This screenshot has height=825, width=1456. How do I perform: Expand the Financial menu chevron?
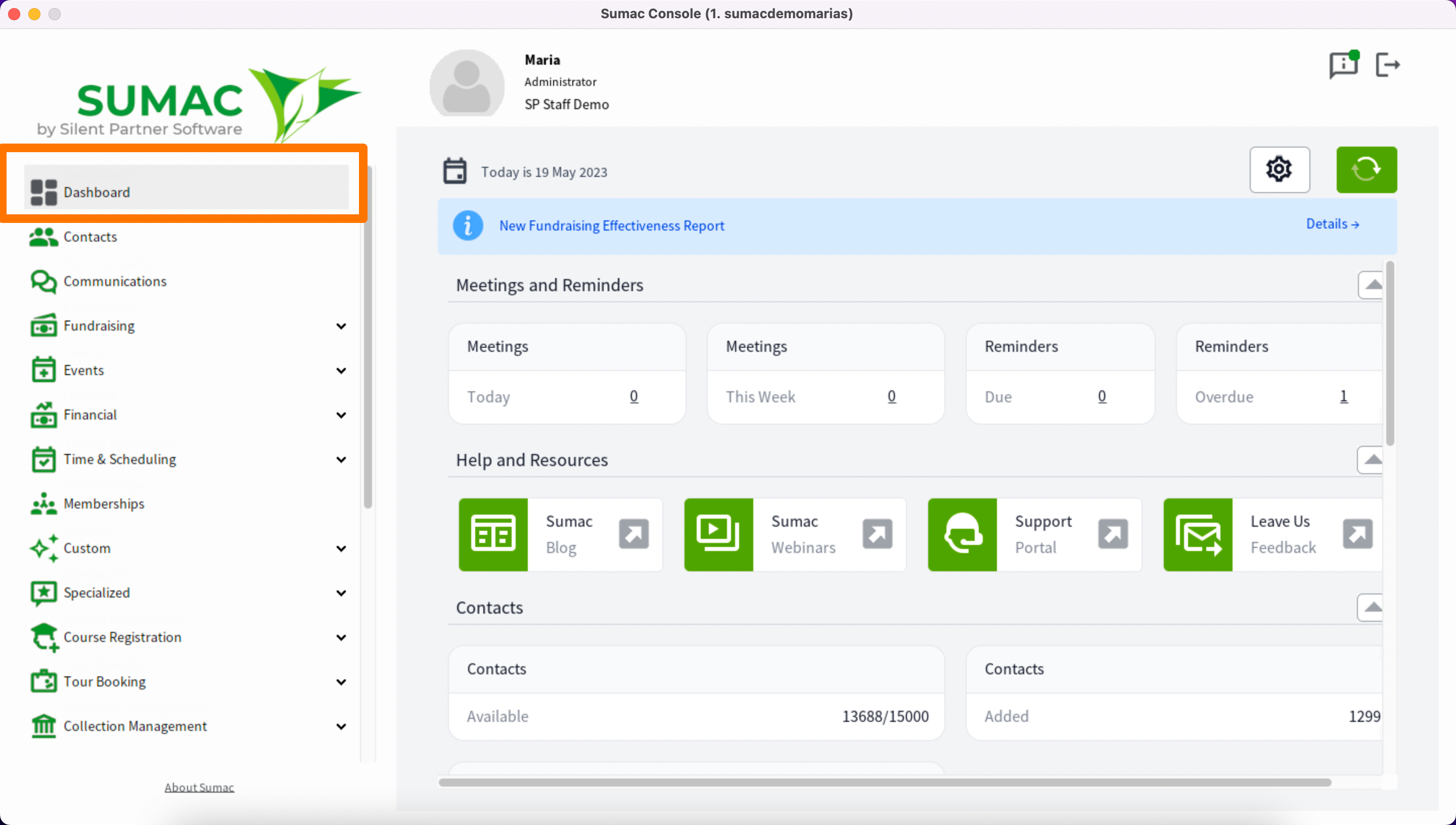(341, 416)
